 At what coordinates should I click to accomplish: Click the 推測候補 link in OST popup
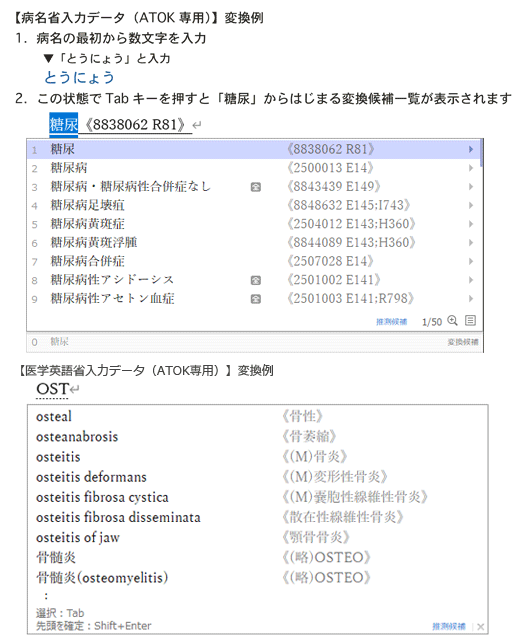pos(449,626)
